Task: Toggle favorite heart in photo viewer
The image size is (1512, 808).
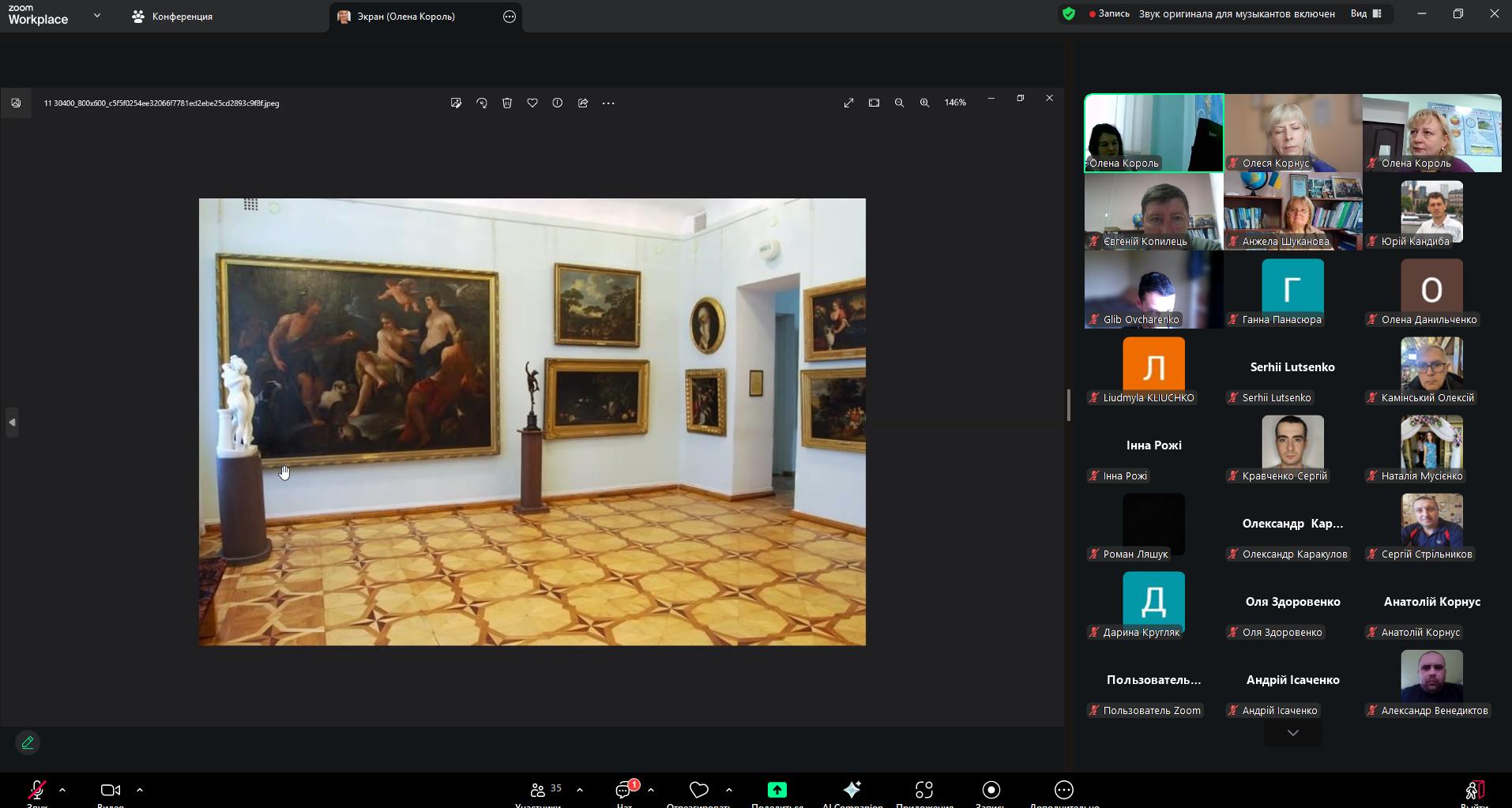Action: [x=532, y=103]
